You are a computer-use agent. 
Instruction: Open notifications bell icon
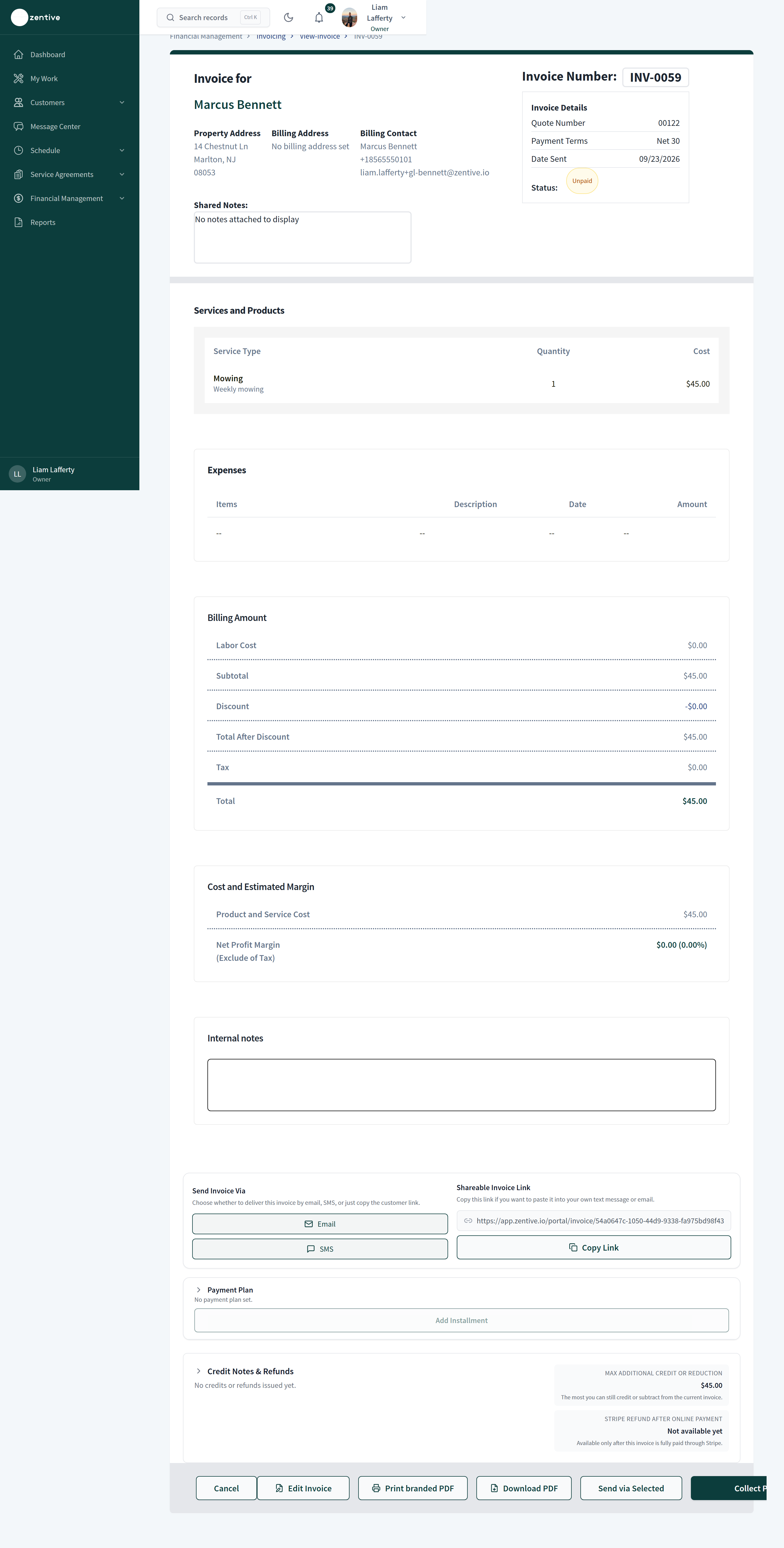click(319, 17)
